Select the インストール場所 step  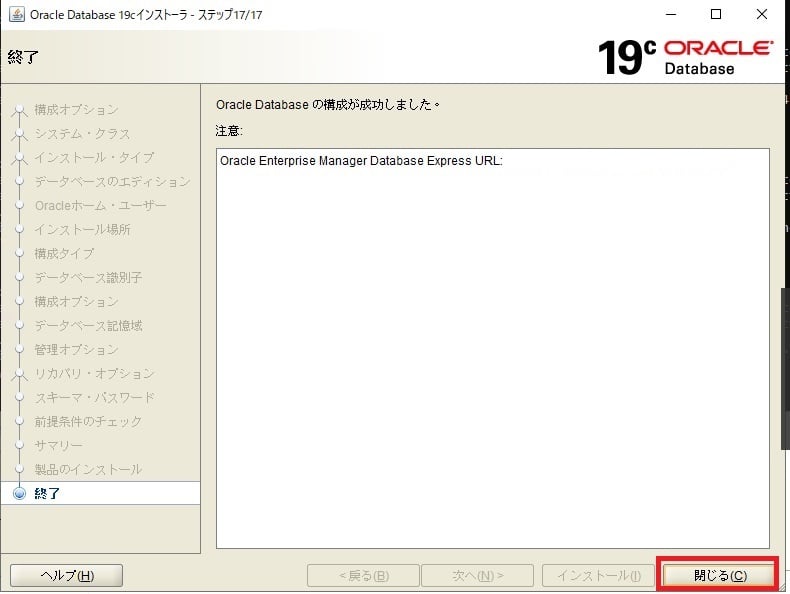click(82, 229)
